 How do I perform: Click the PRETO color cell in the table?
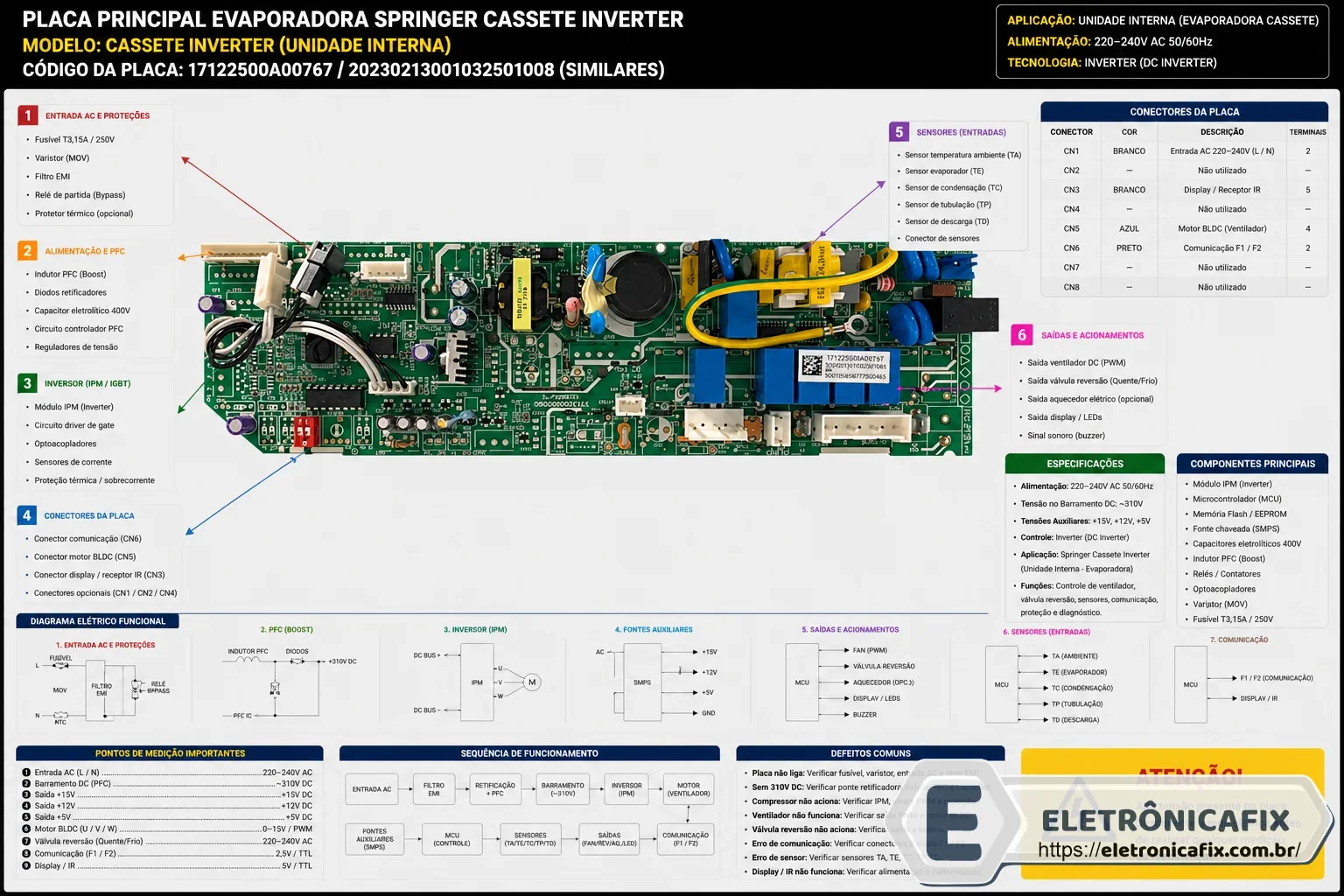point(1129,248)
